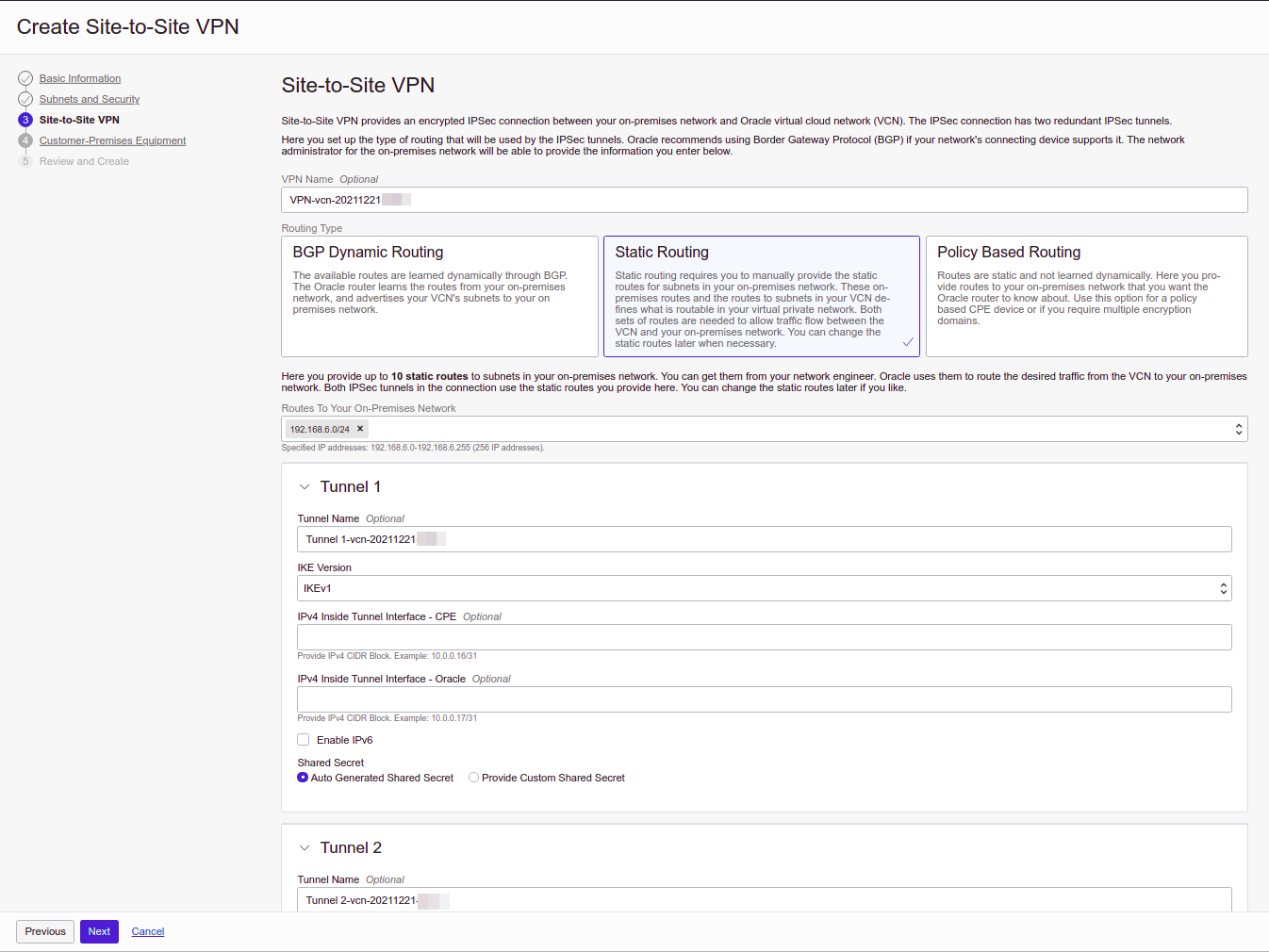This screenshot has width=1269, height=952.
Task: Click 'Example: 10.0.0.16/31' hint text
Action: tap(436, 656)
